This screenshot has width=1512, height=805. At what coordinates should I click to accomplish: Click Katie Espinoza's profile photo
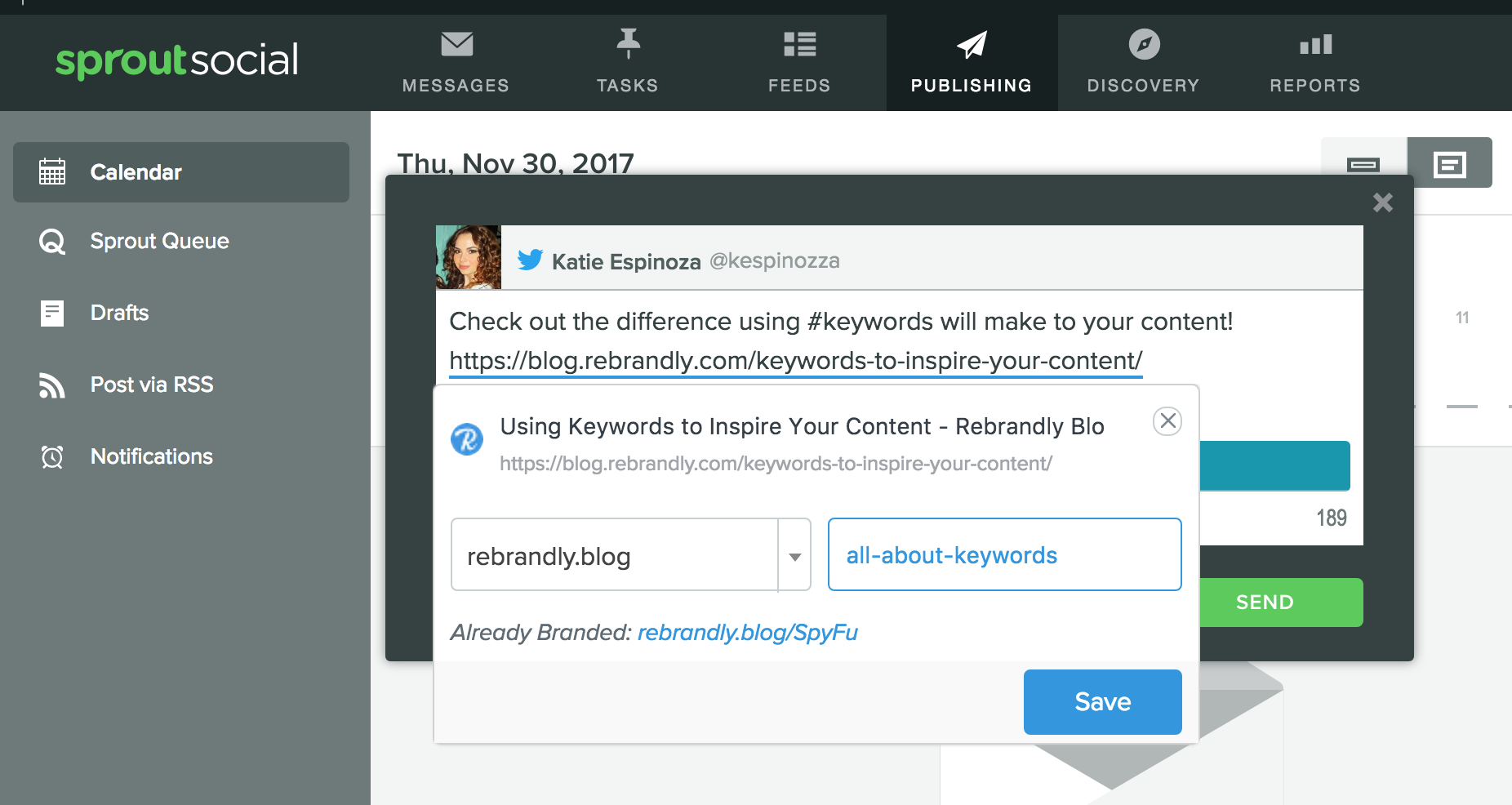(x=469, y=257)
